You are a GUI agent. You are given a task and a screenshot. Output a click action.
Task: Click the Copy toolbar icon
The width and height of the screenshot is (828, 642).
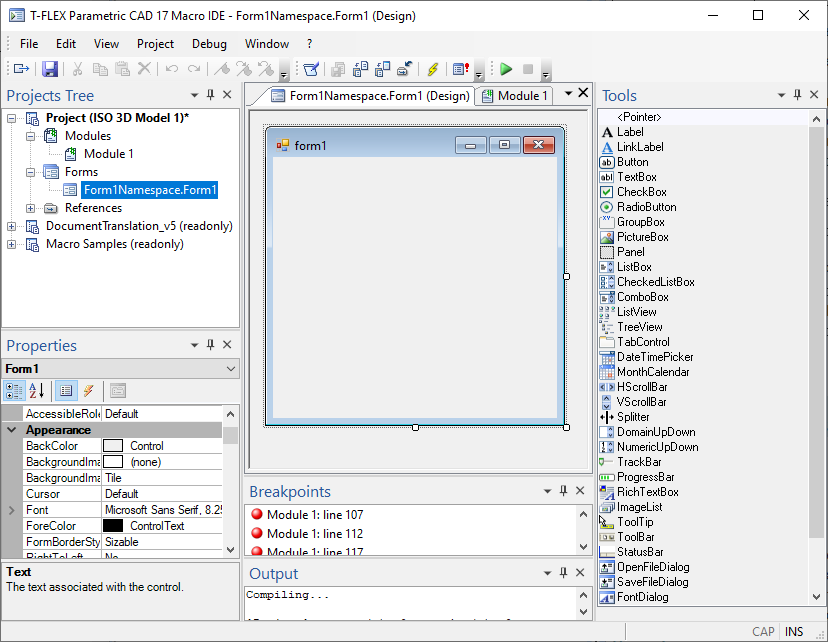tap(100, 69)
